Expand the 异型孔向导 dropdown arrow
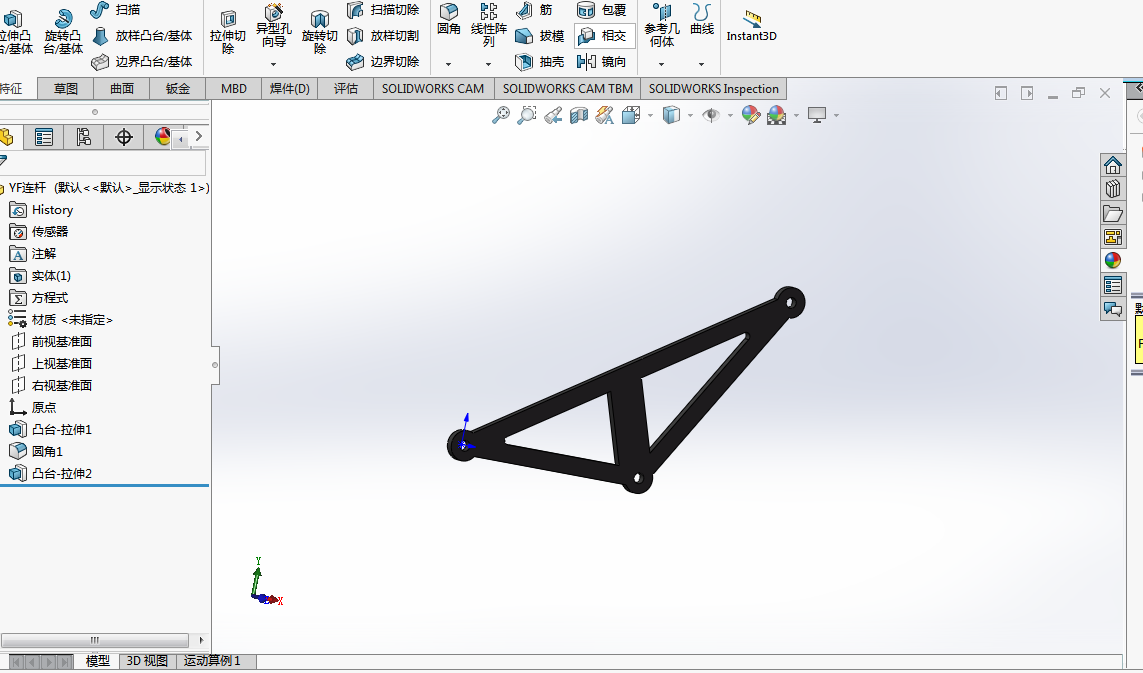1143x673 pixels. coord(273,65)
